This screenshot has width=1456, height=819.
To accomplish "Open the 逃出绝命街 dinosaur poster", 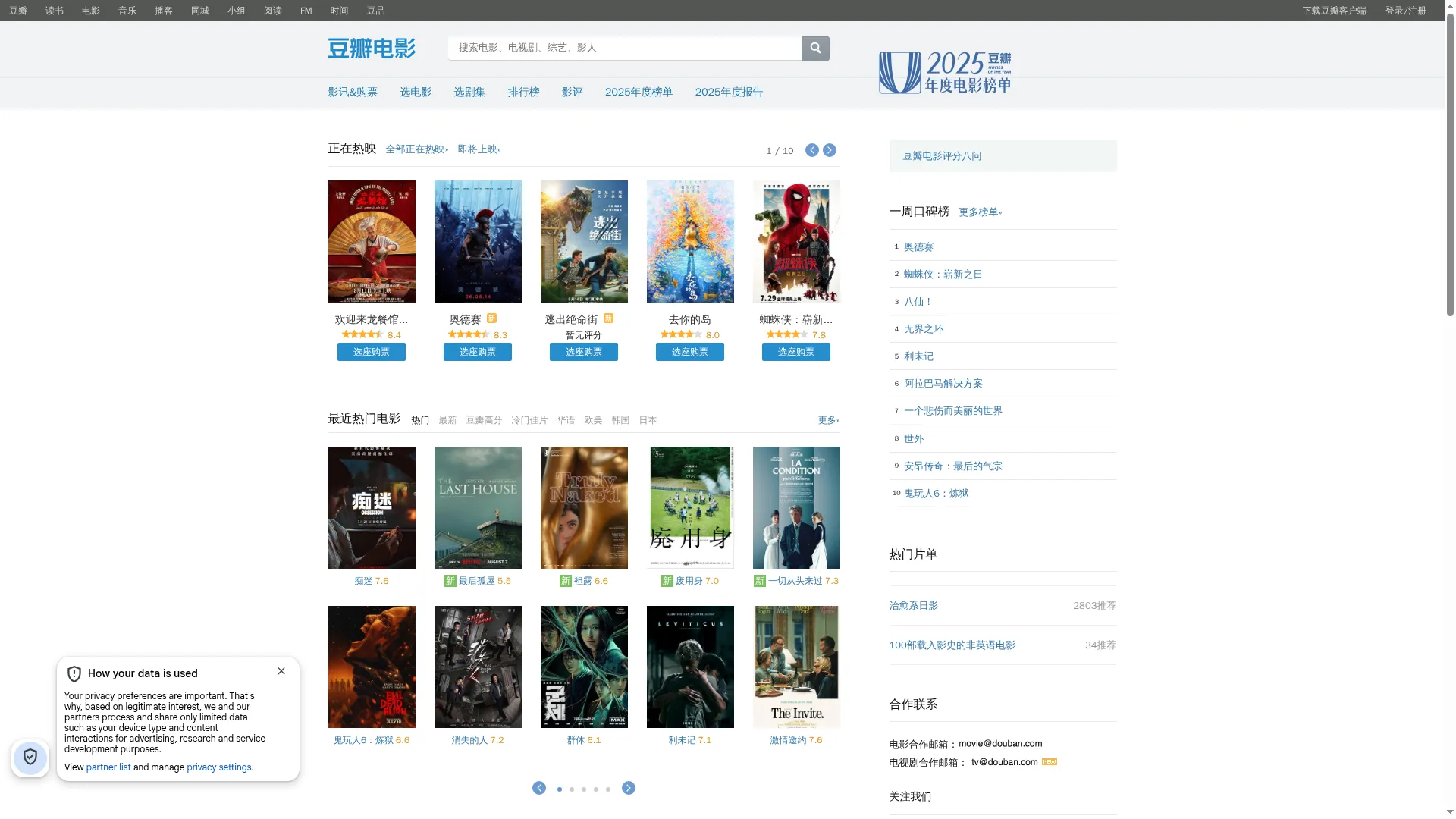I will 584,241.
